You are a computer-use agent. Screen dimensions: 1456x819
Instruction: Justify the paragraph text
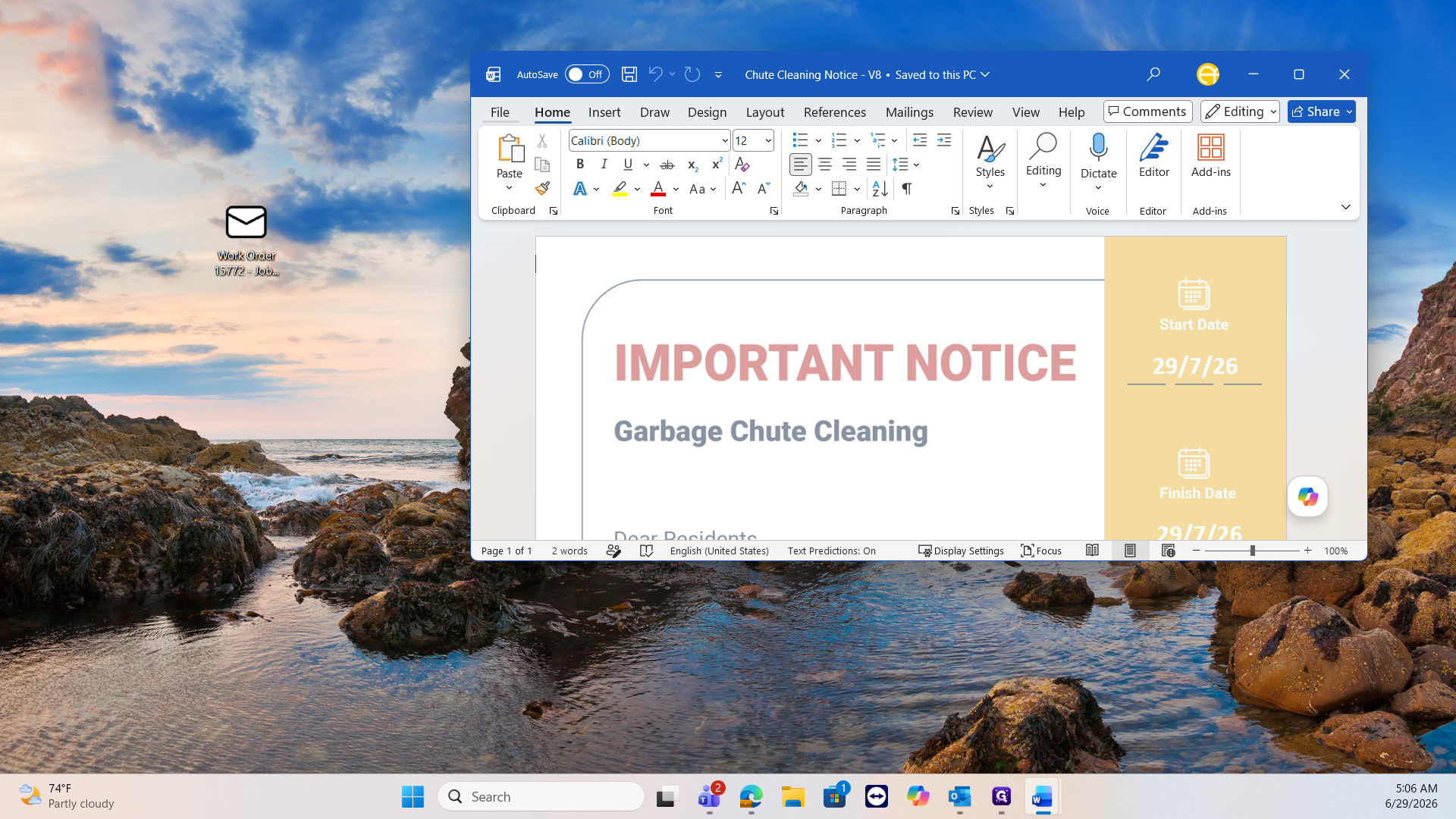click(x=874, y=165)
